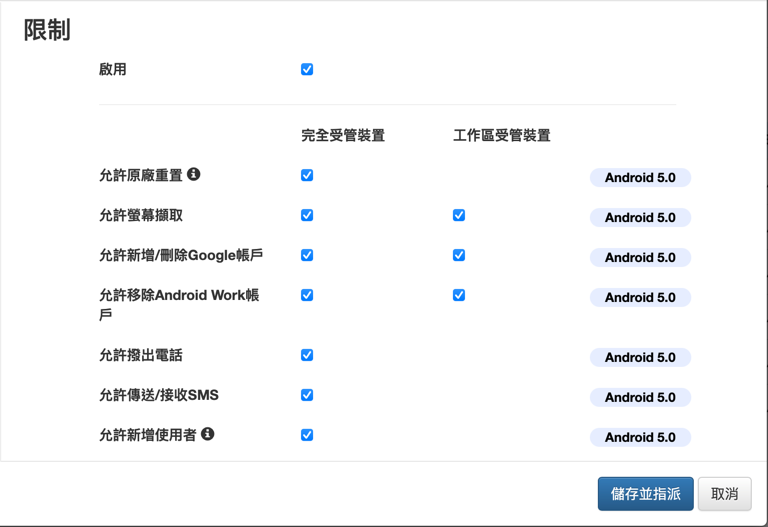Viewport: 768px width, 527px height.
Task: Uncheck 允許移除Android Work帳戶 fully managed checkbox
Action: point(307,295)
